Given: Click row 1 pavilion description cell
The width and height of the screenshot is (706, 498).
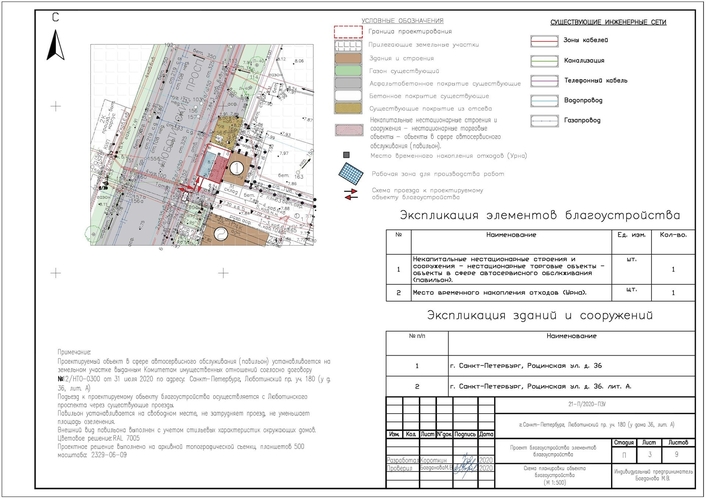Looking at the screenshot, I should click(511, 269).
